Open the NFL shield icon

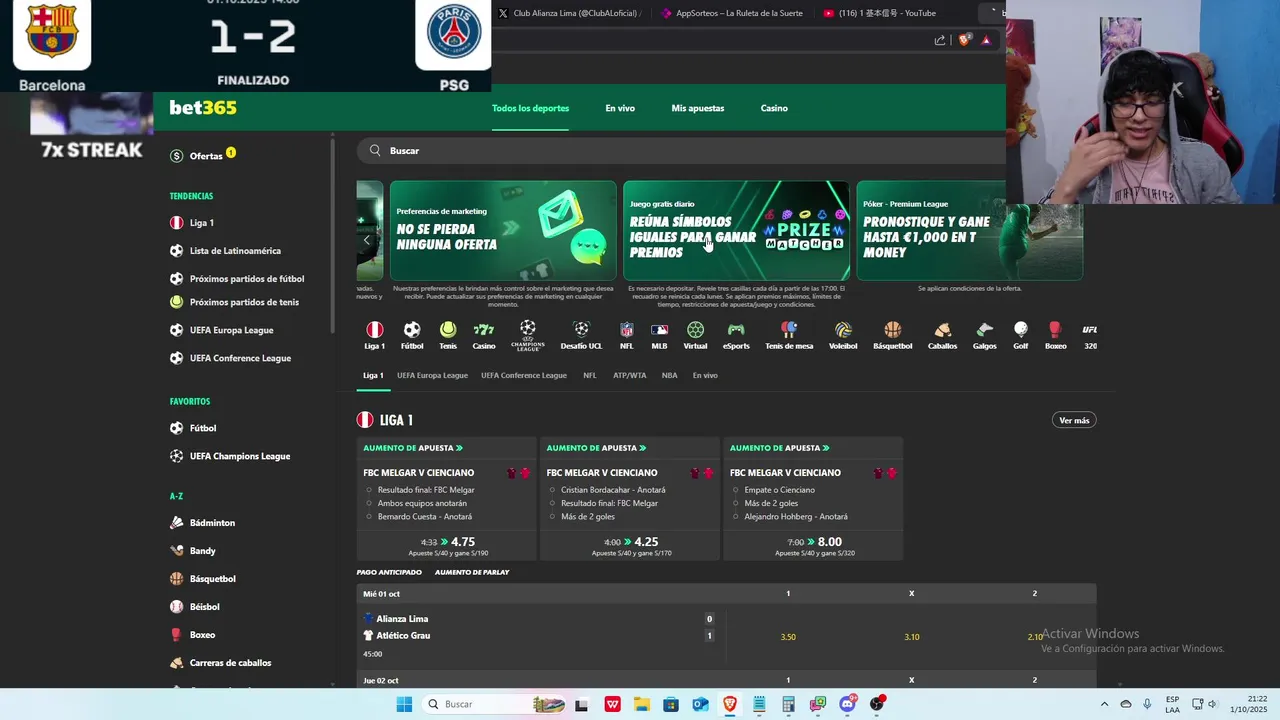(626, 335)
